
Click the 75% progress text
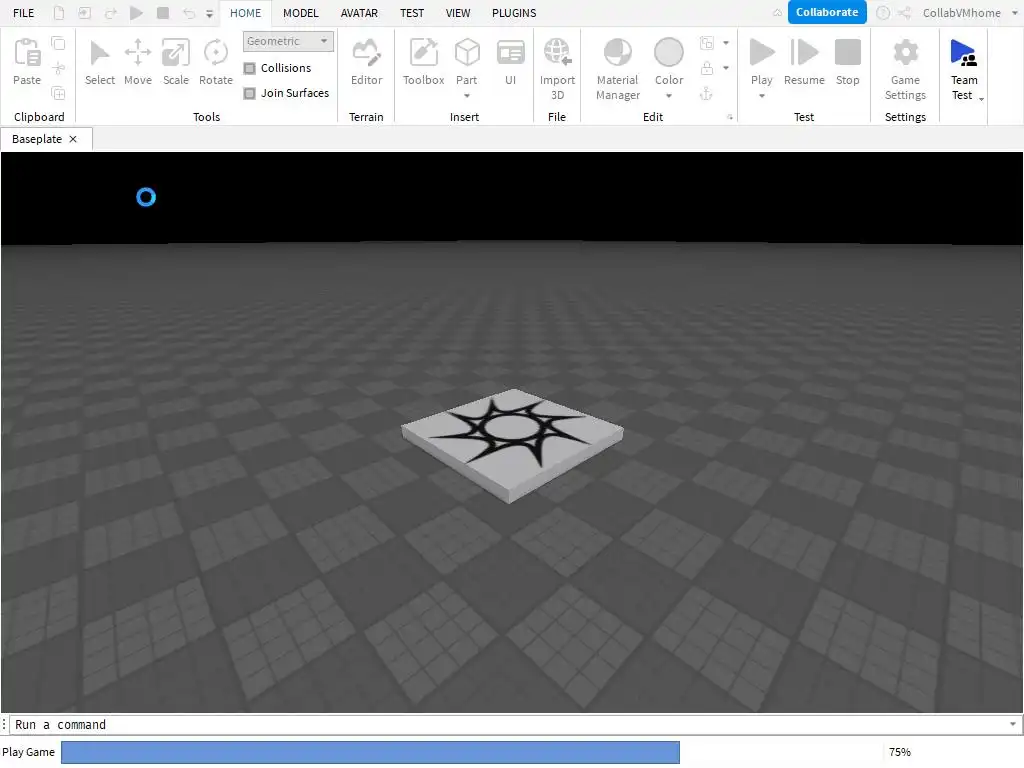pyautogui.click(x=899, y=752)
